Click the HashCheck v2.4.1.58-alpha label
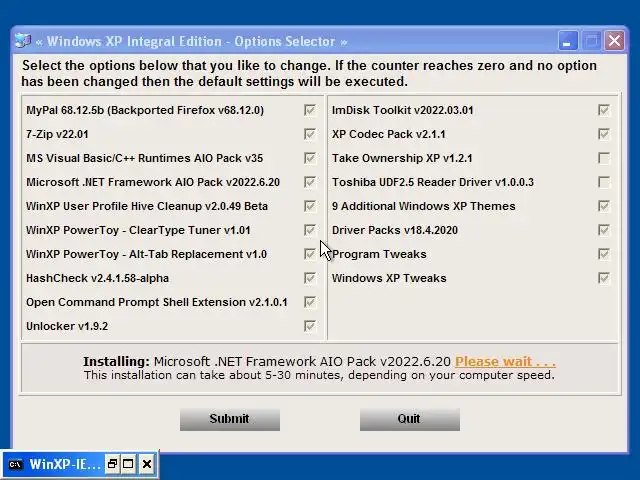This screenshot has height=480, width=640. (x=97, y=278)
